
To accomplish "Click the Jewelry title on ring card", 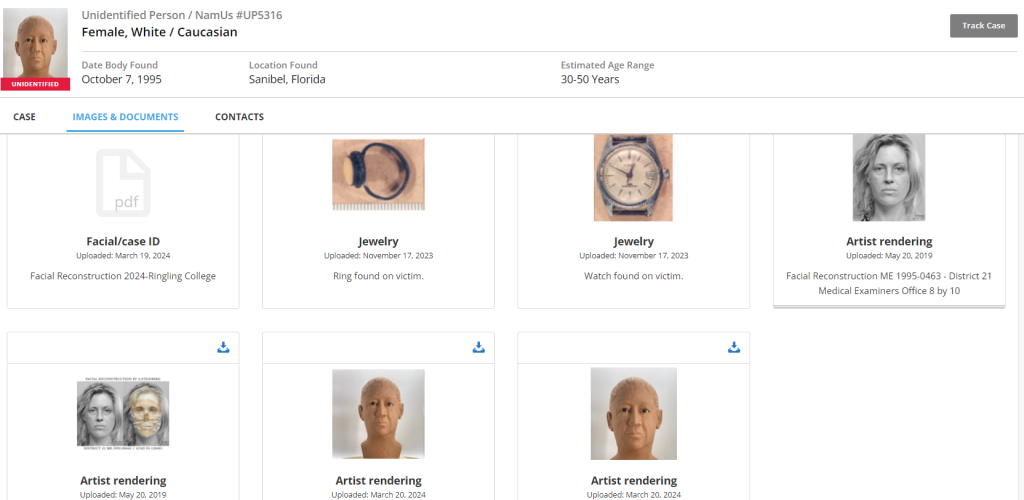I will 378,241.
